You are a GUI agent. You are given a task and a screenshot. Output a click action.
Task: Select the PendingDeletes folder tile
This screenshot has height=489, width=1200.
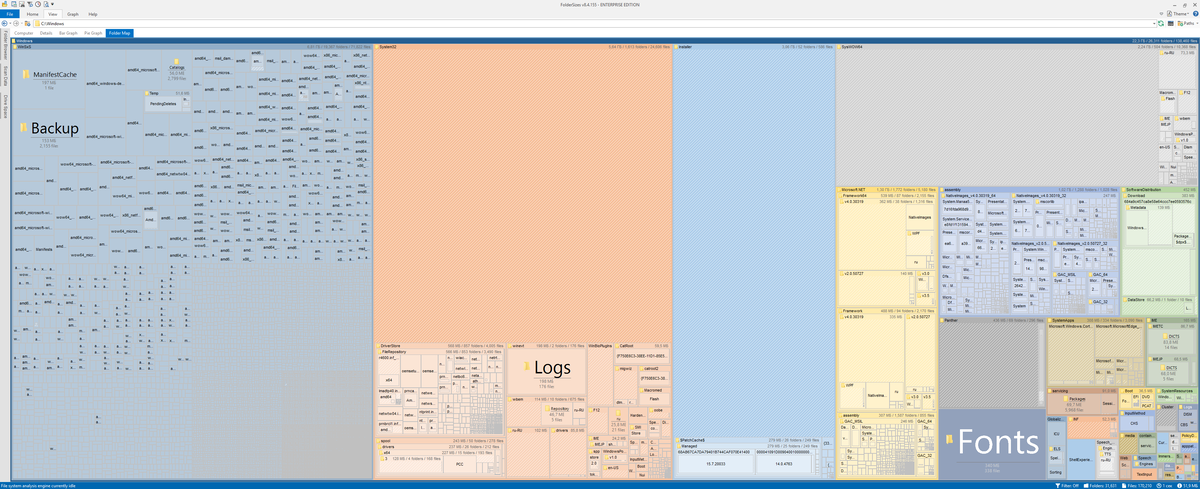pyautogui.click(x=165, y=102)
